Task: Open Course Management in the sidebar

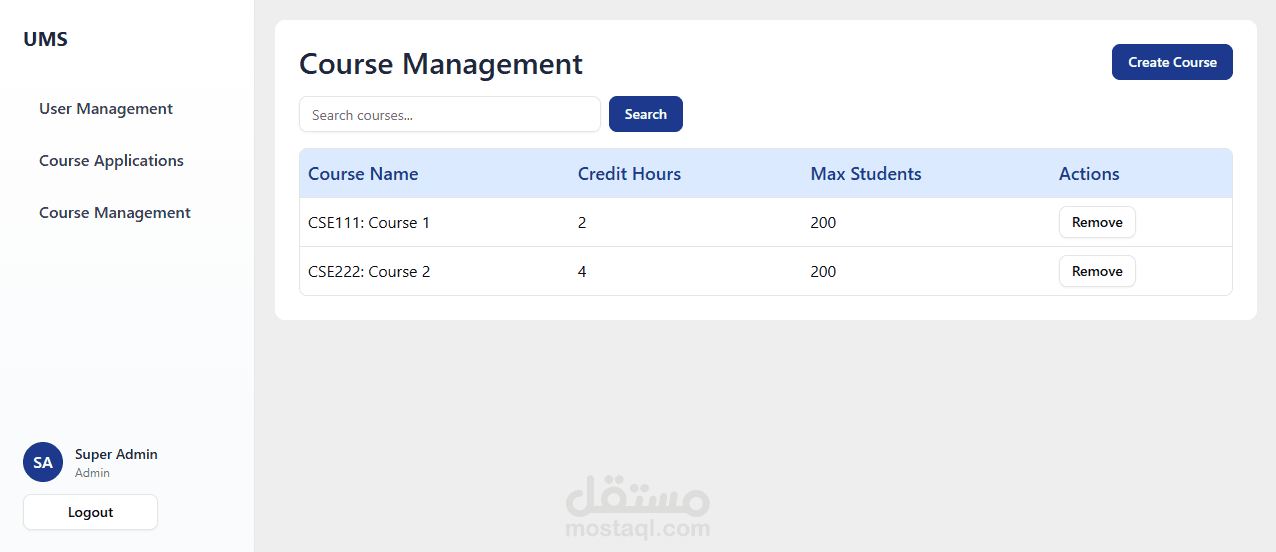Action: click(115, 213)
